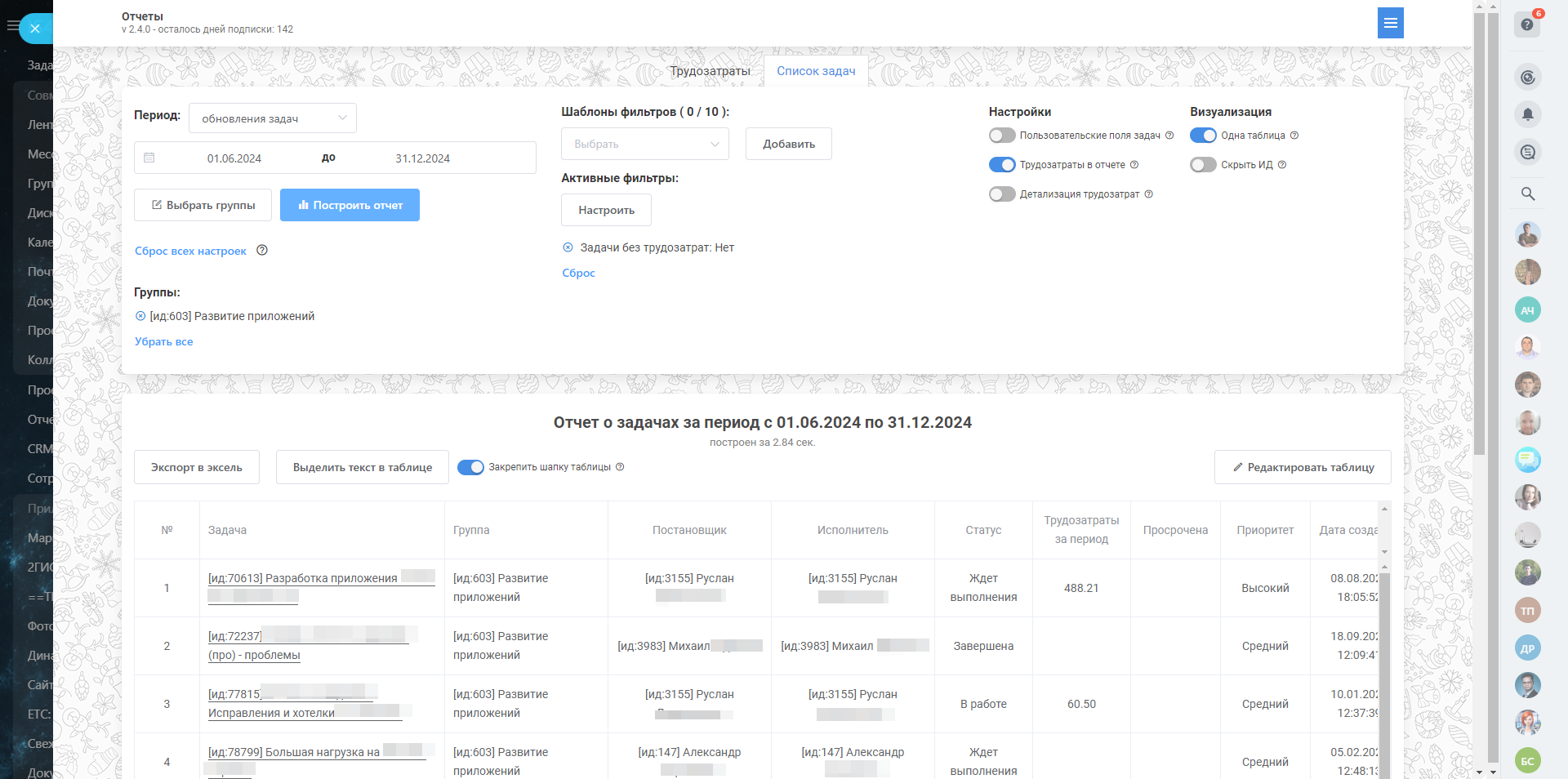
Task: Open chat with contact ТП
Action: (x=1528, y=610)
